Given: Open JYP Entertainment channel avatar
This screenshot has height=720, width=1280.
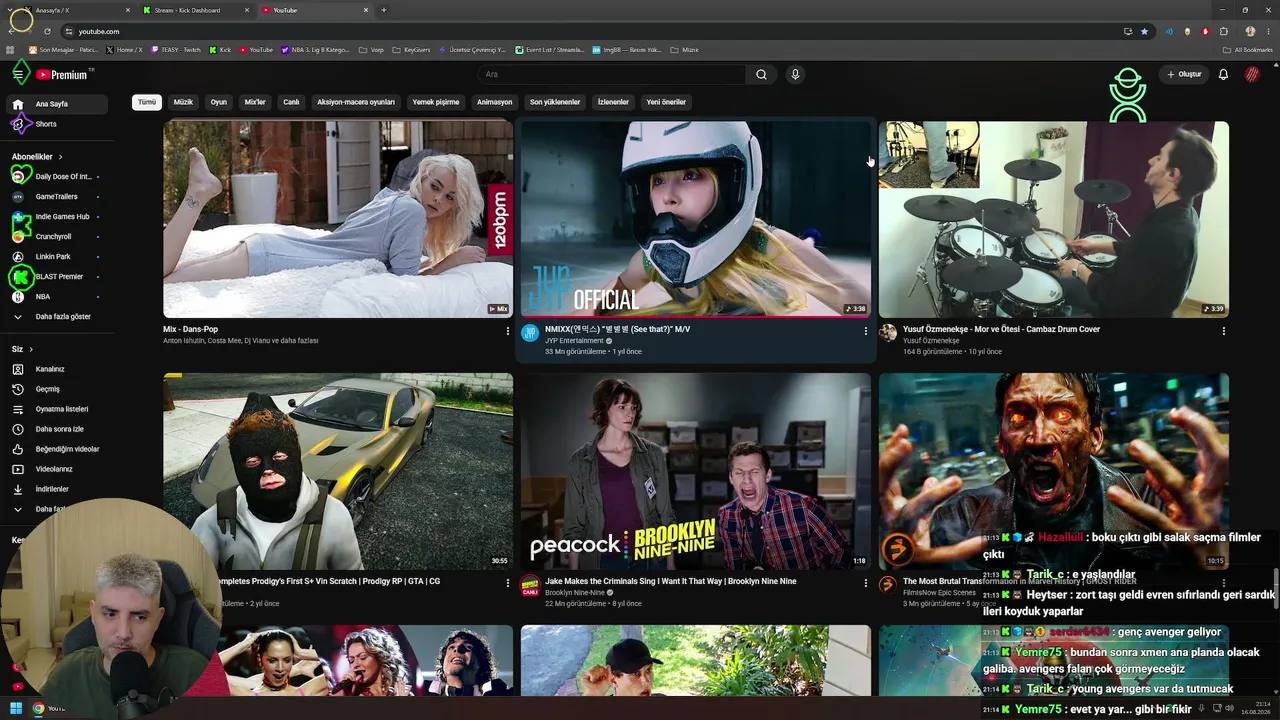Looking at the screenshot, I should click(x=530, y=333).
